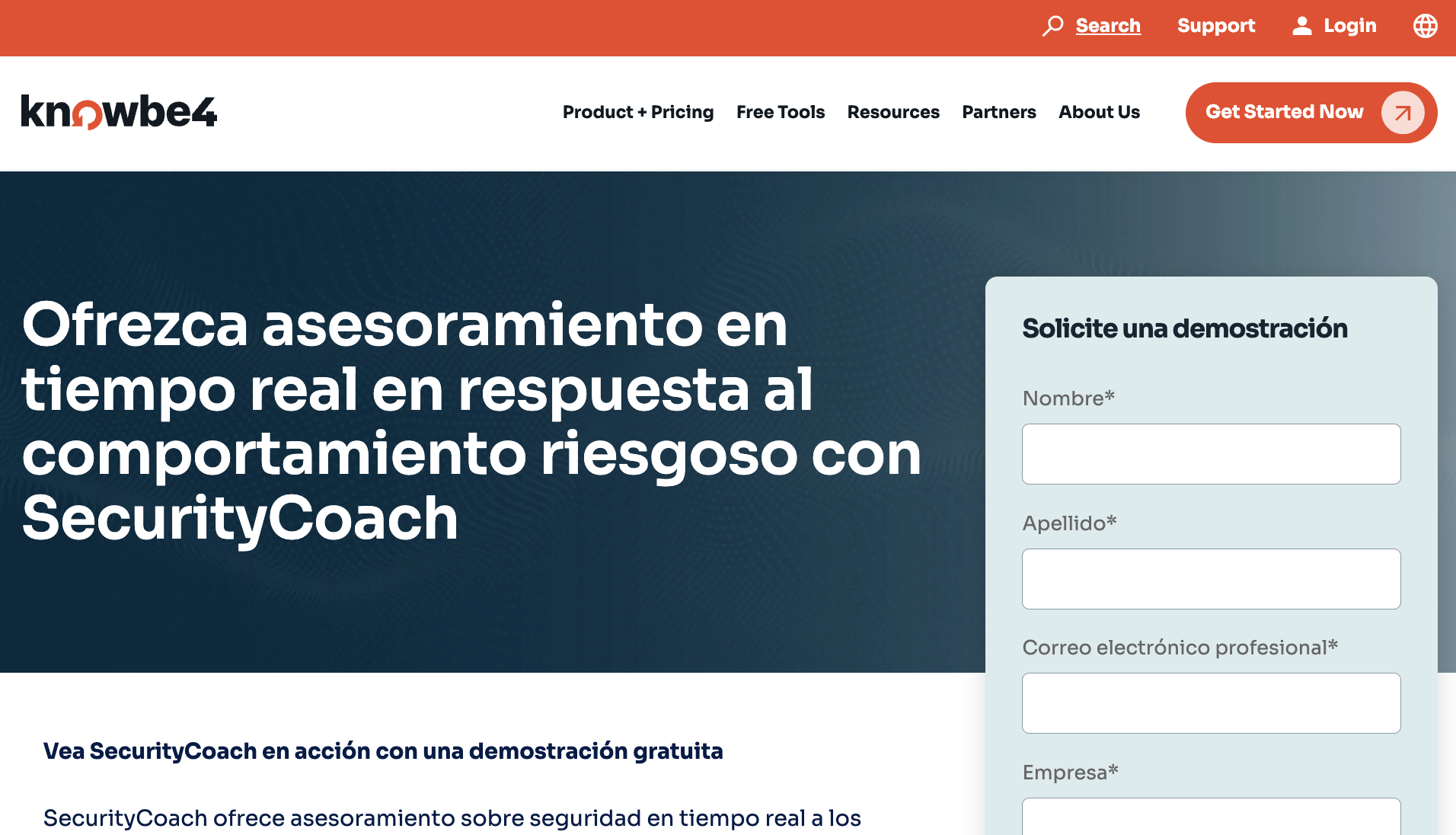Open the Resources menu
This screenshot has width=1456, height=835.
click(893, 112)
